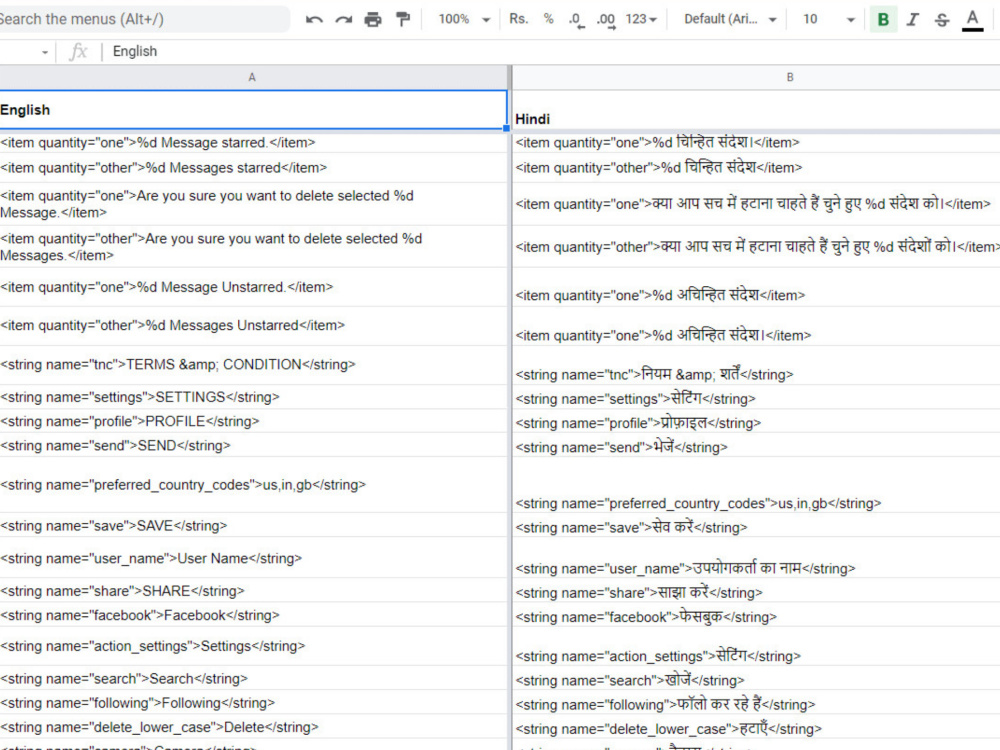Select English cell name="profile" PROFILE
1000x750 pixels.
253,421
